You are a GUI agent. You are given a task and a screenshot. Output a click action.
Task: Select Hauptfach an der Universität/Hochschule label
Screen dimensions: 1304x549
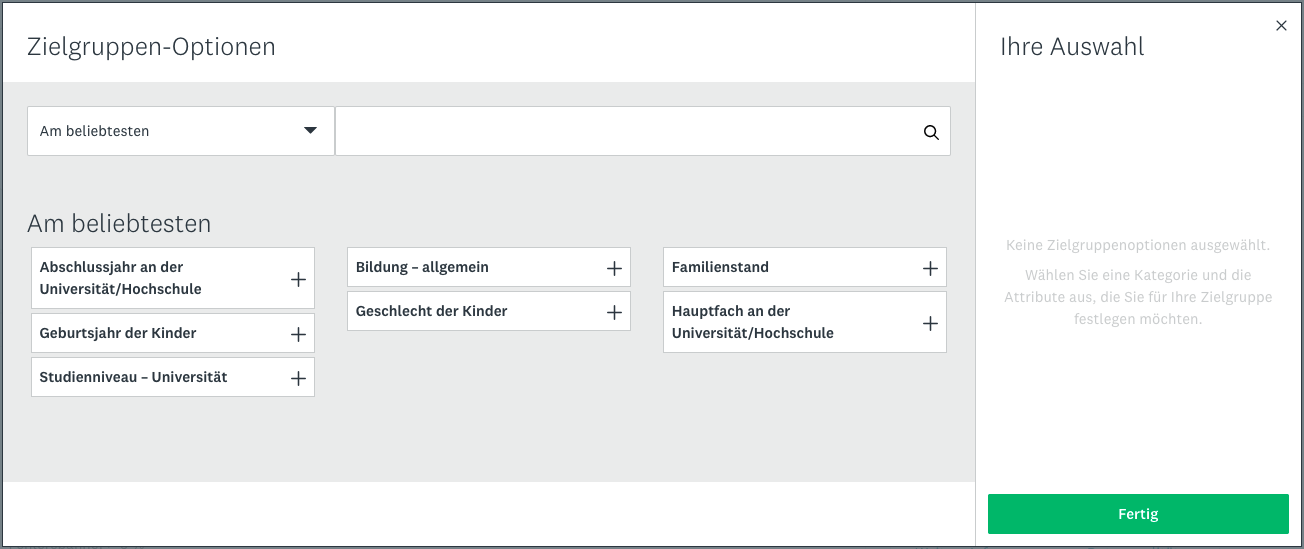coord(753,322)
